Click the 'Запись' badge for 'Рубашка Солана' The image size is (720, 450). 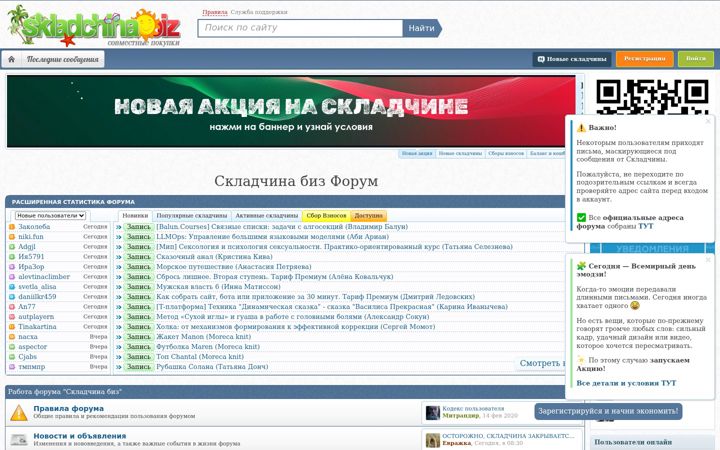[138, 367]
